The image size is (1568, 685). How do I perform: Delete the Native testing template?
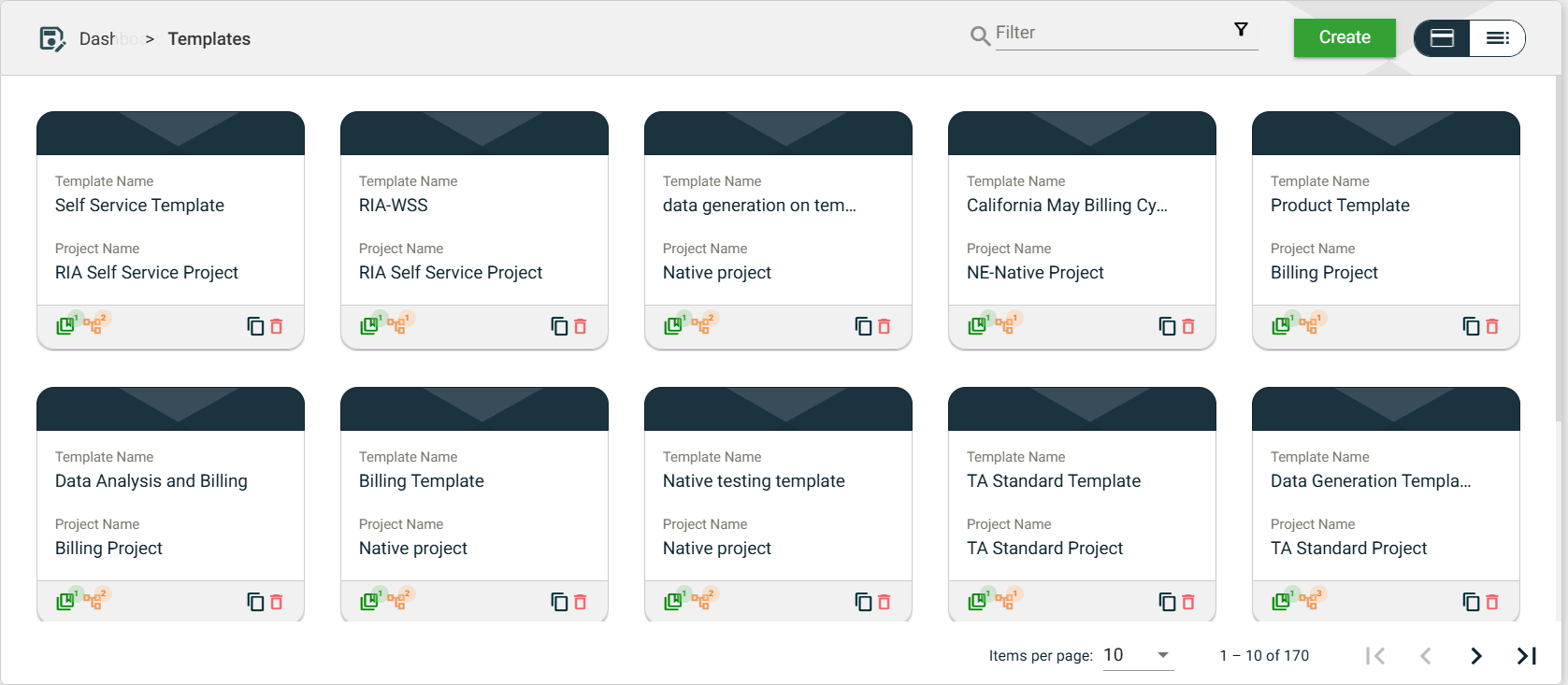(884, 602)
